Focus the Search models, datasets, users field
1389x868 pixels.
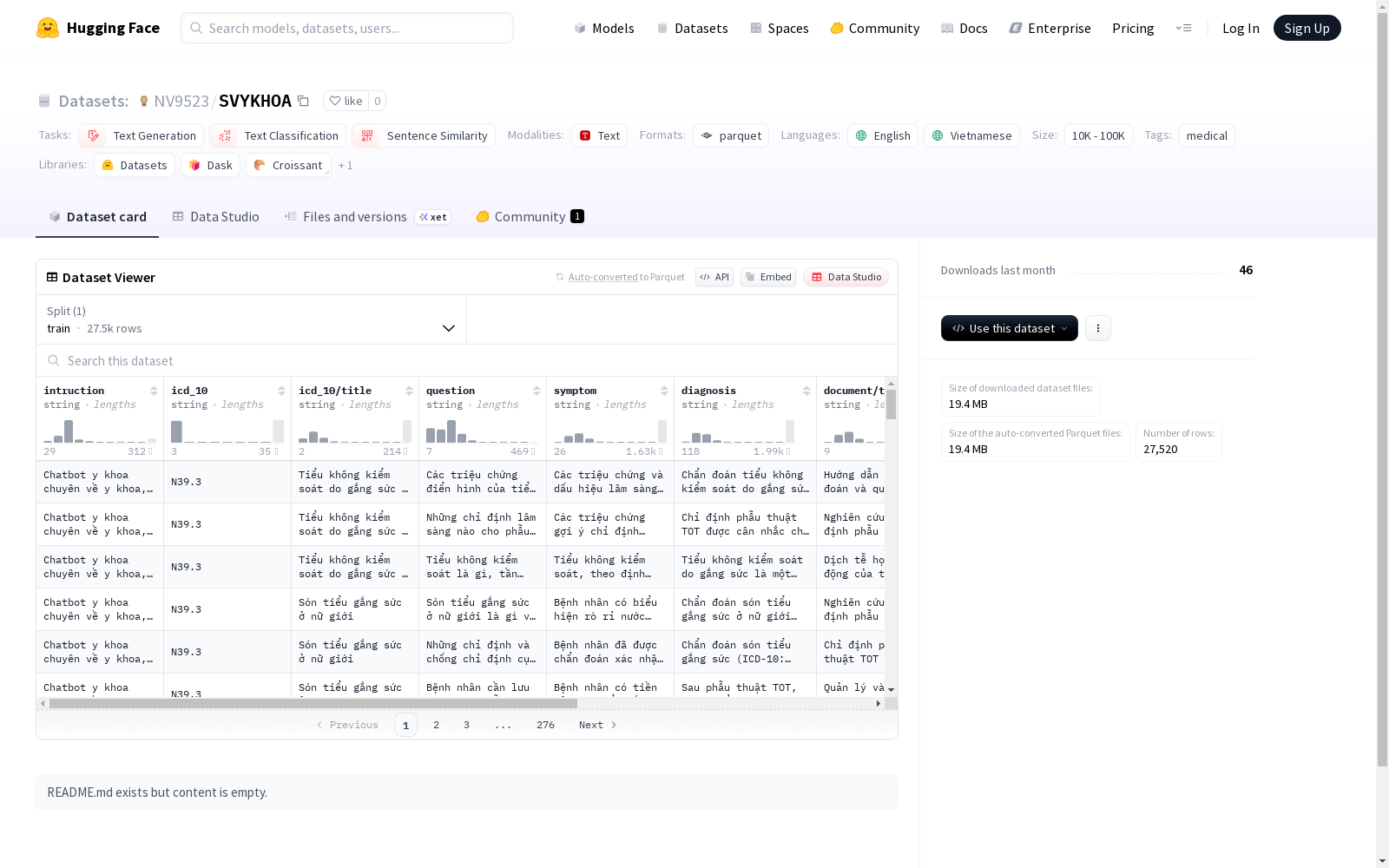[x=347, y=28]
